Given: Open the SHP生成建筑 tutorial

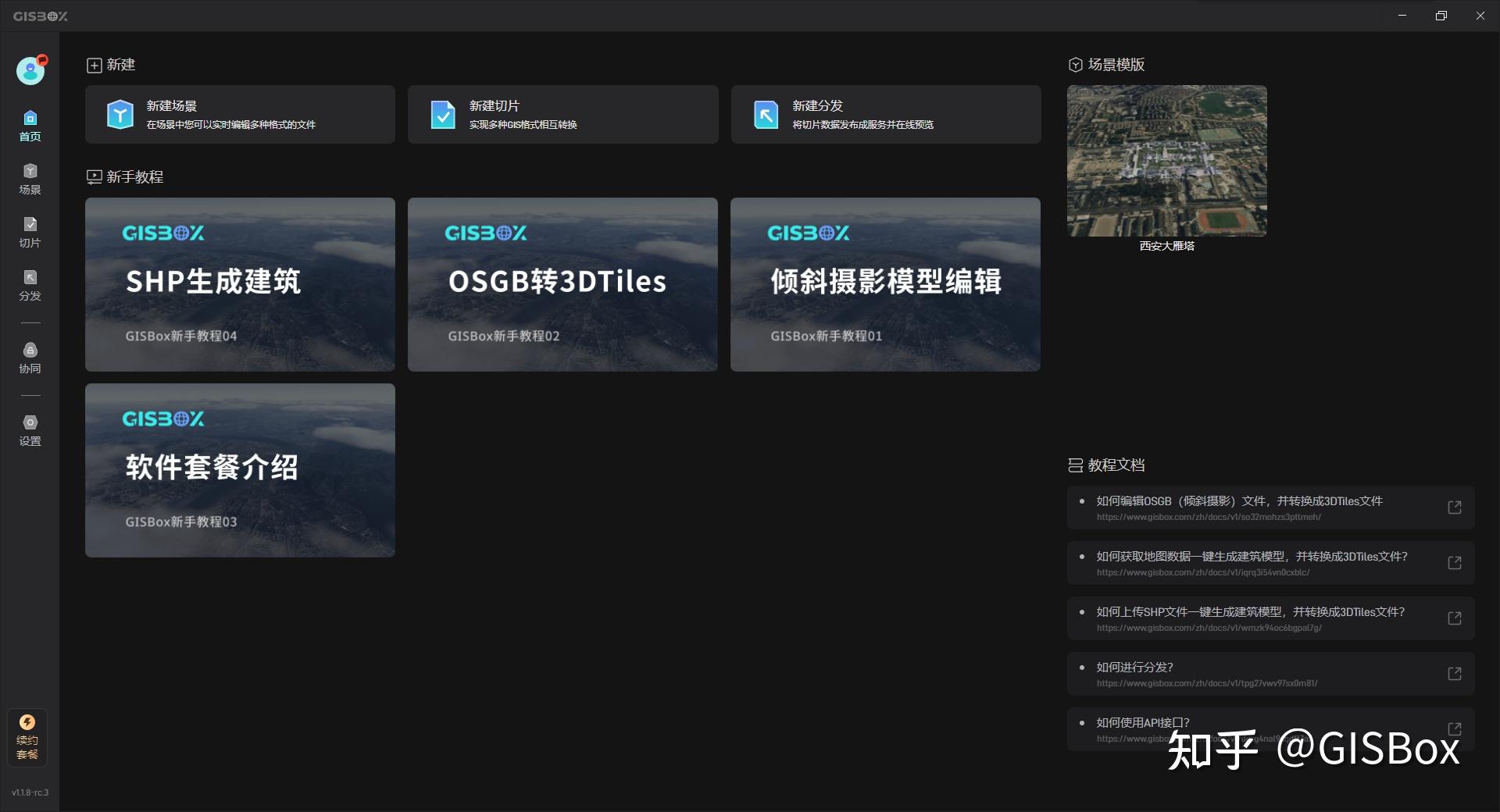Looking at the screenshot, I should [239, 284].
